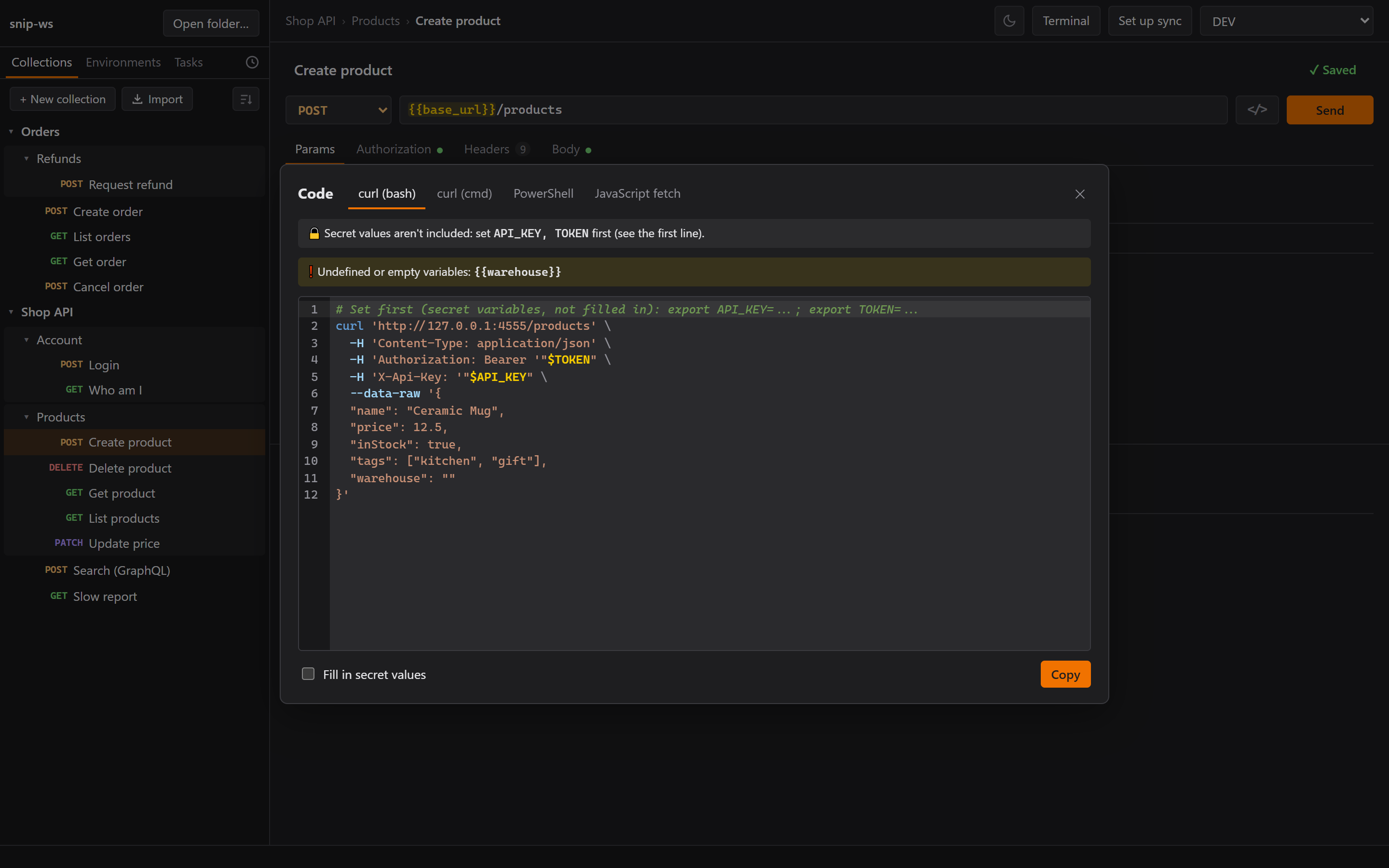Screen dimensions: 1389x868
Task: Open Request refund request
Action: (x=134, y=184)
